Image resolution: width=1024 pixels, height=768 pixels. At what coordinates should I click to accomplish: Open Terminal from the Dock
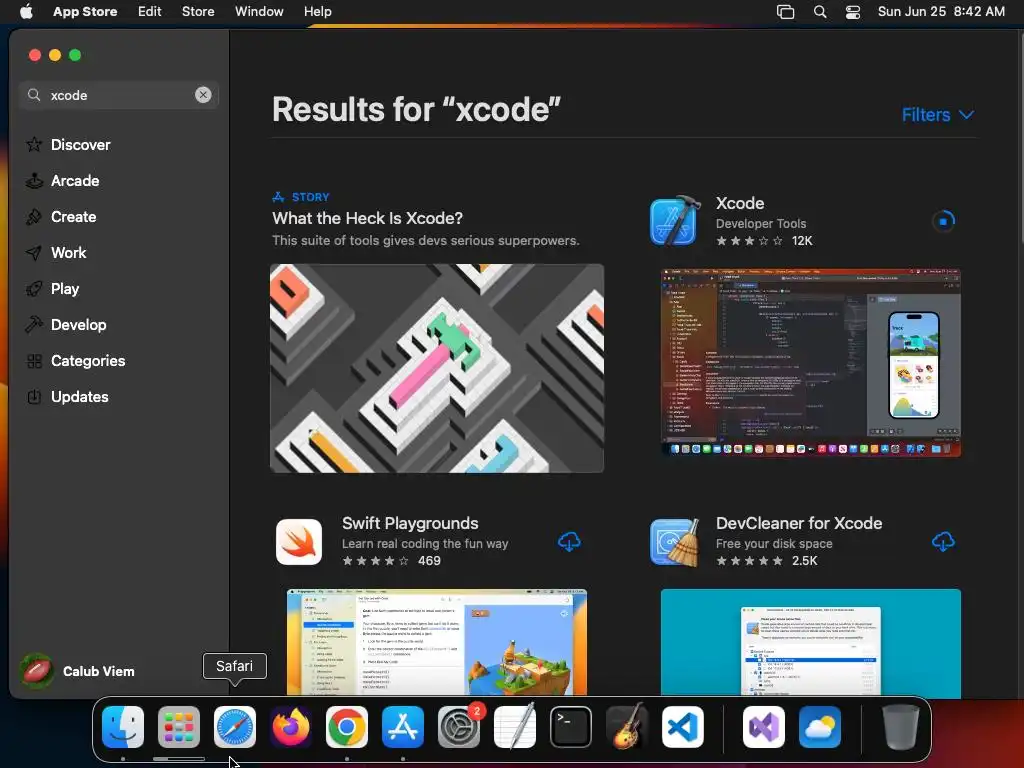[x=571, y=727]
